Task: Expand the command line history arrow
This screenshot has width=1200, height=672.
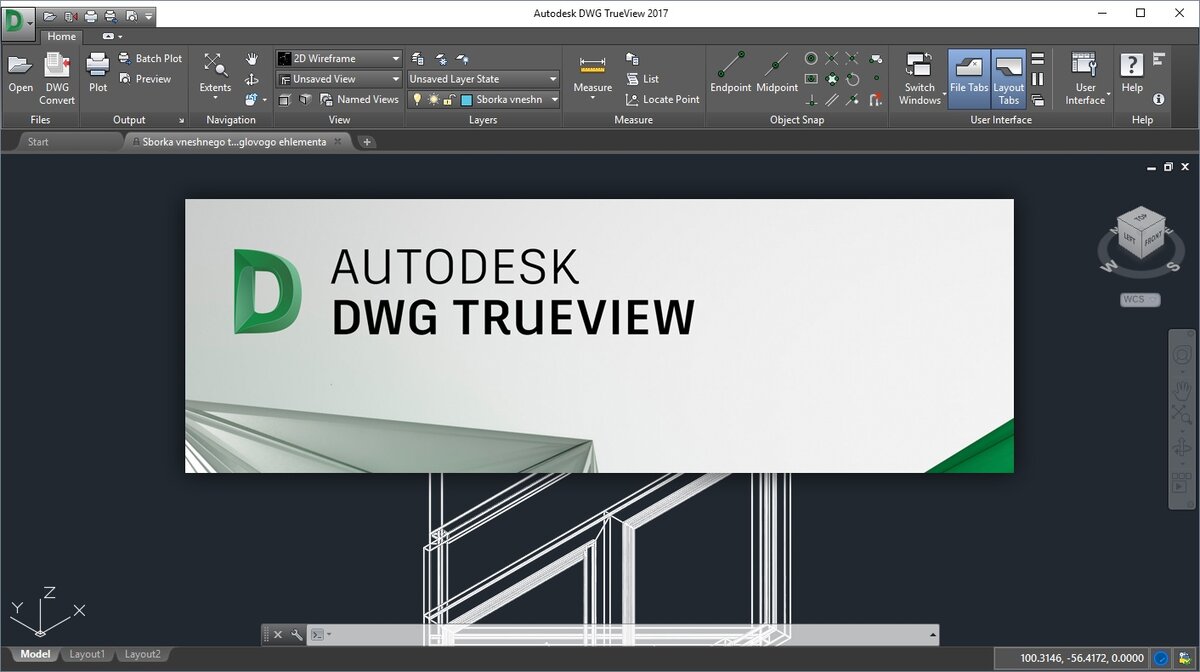Action: pyautogui.click(x=934, y=635)
